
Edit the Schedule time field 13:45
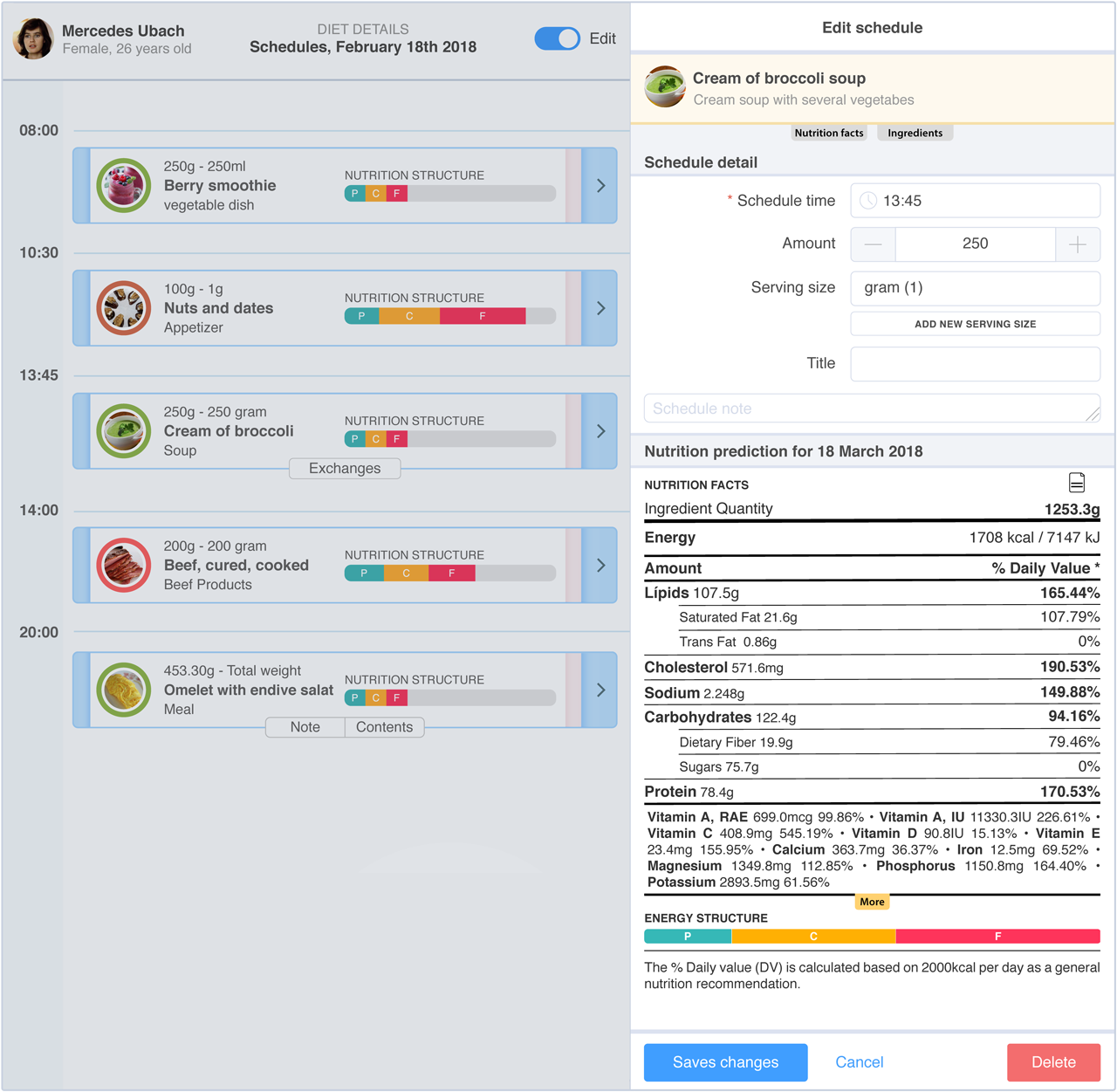976,201
